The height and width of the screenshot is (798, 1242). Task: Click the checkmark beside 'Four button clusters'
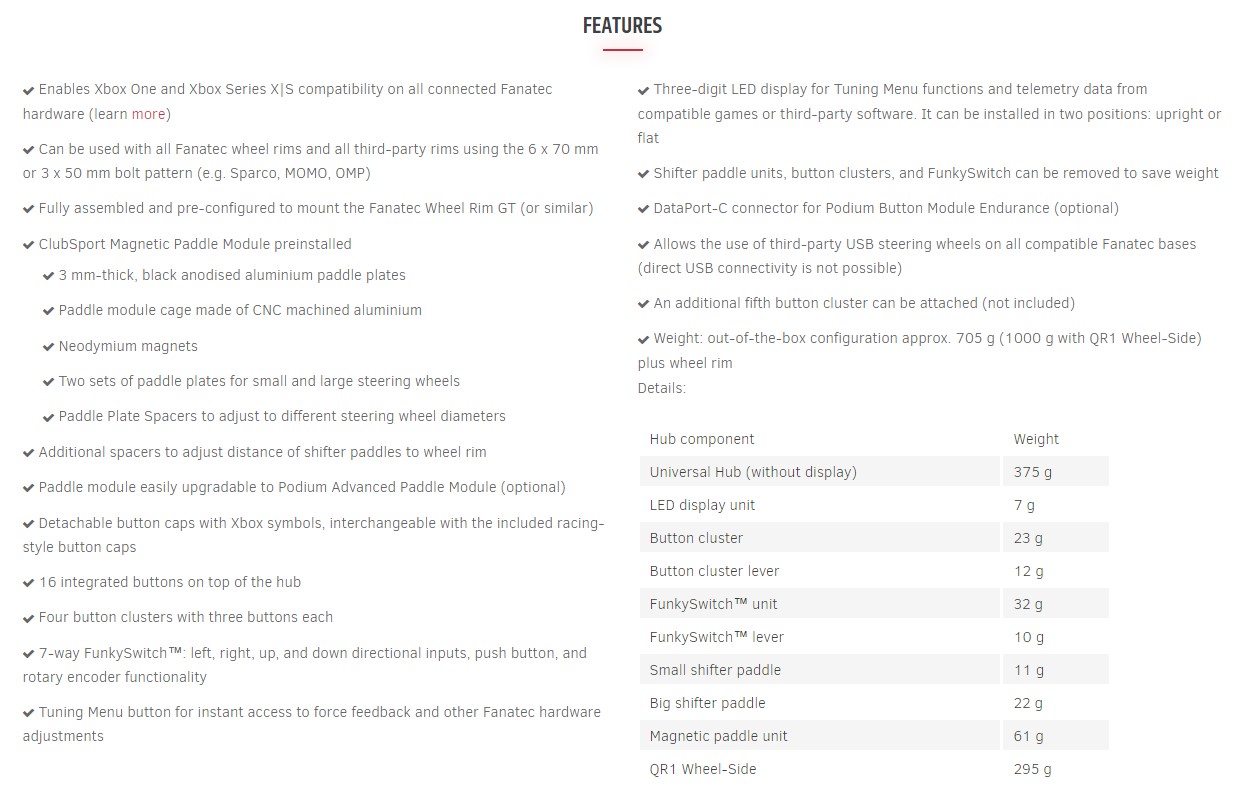pos(29,618)
